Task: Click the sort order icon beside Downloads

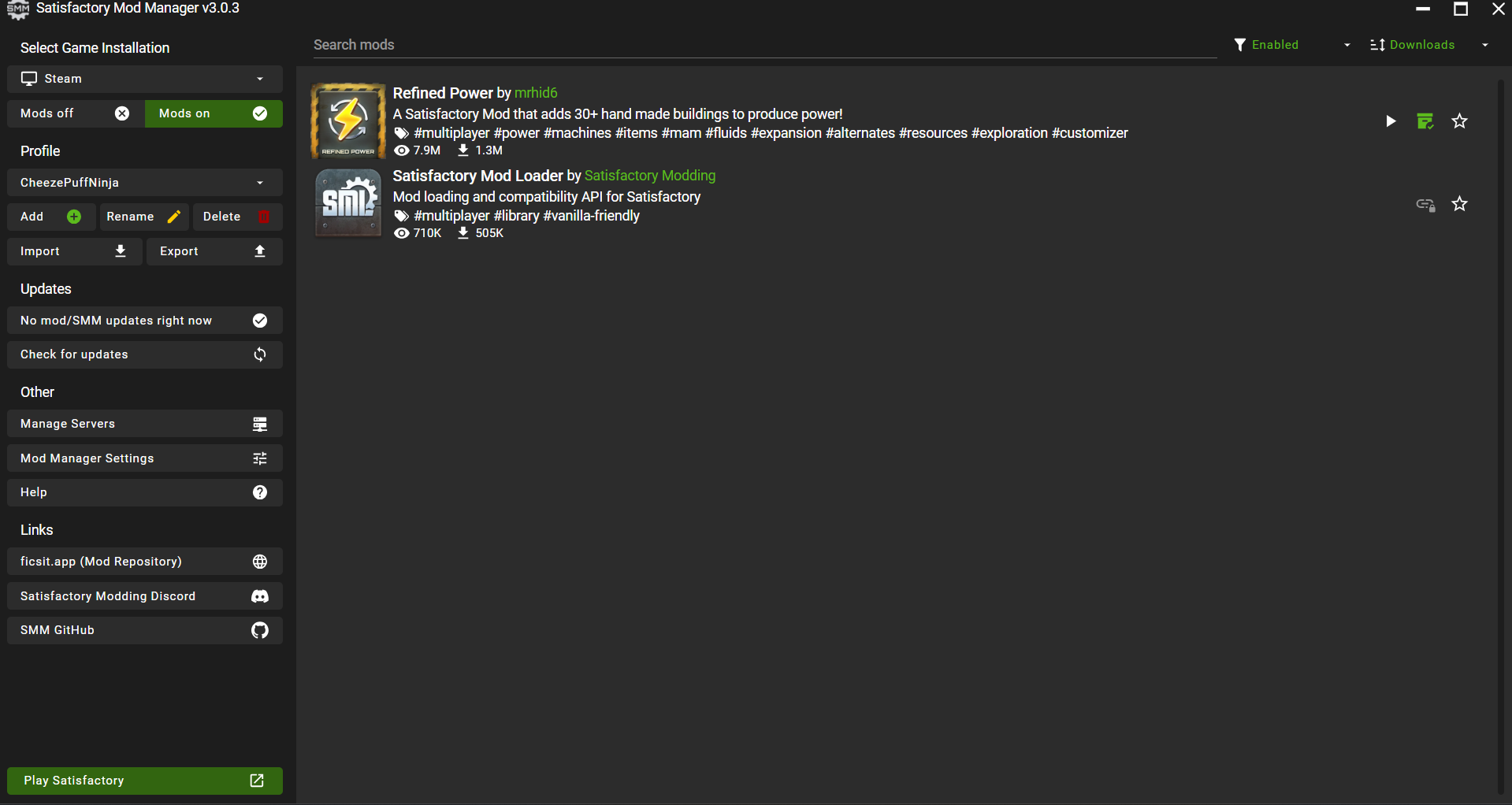Action: 1377,45
